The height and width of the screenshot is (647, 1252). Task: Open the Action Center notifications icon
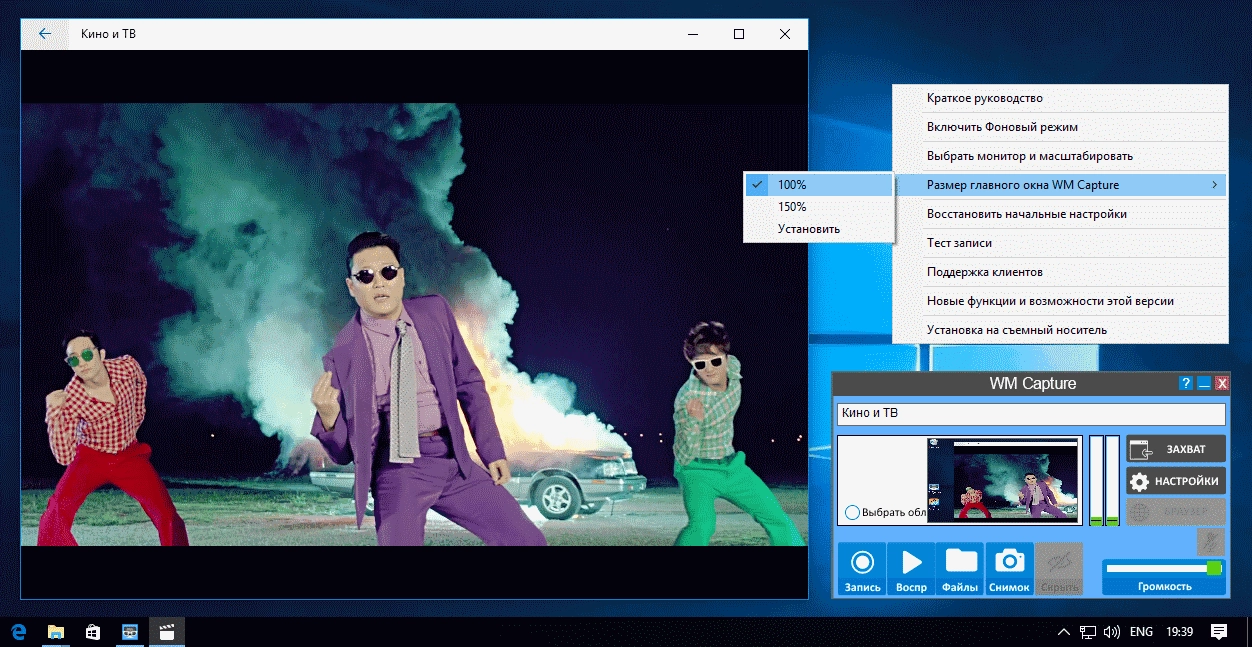click(x=1219, y=631)
